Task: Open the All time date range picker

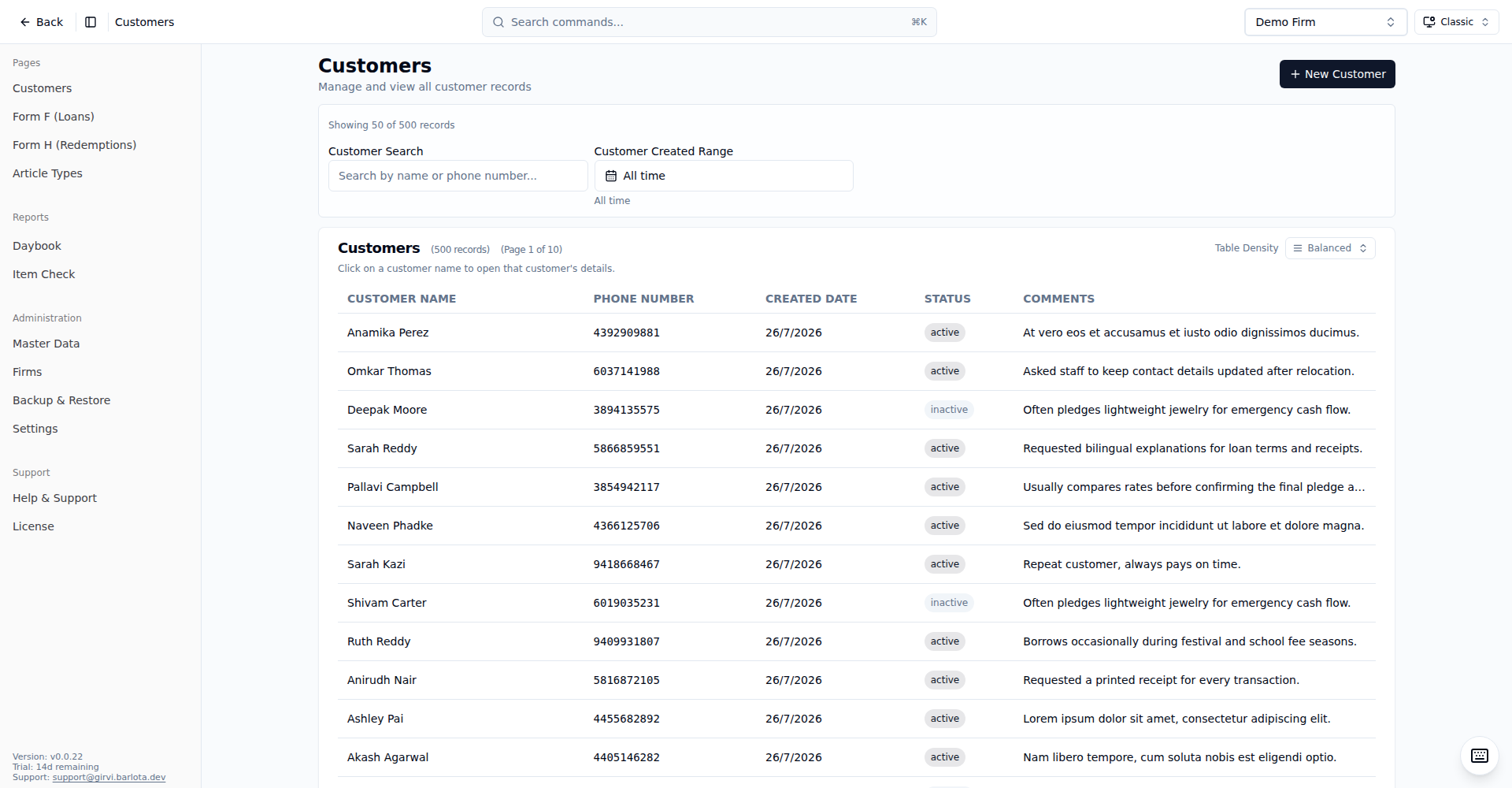Action: [x=724, y=176]
